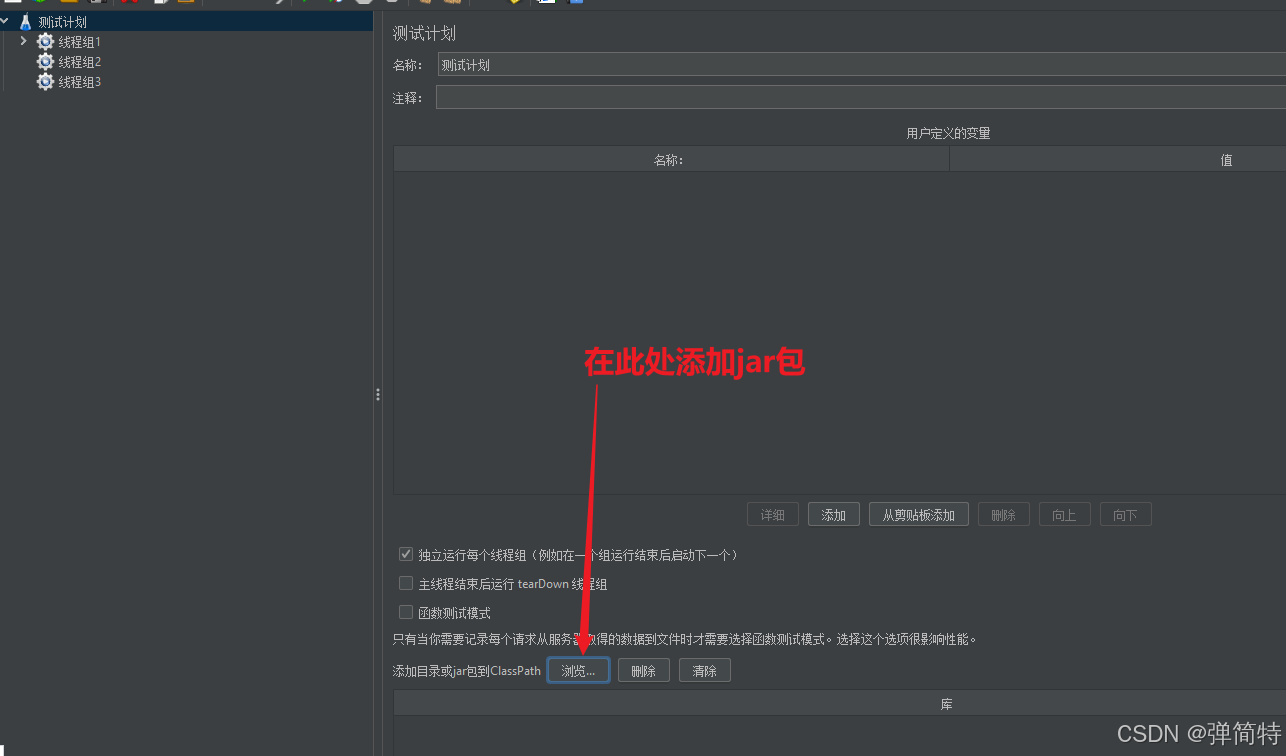Enable 主线程结束后运行 tearDown 线程组
This screenshot has height=756, width=1286.
pyautogui.click(x=405, y=582)
